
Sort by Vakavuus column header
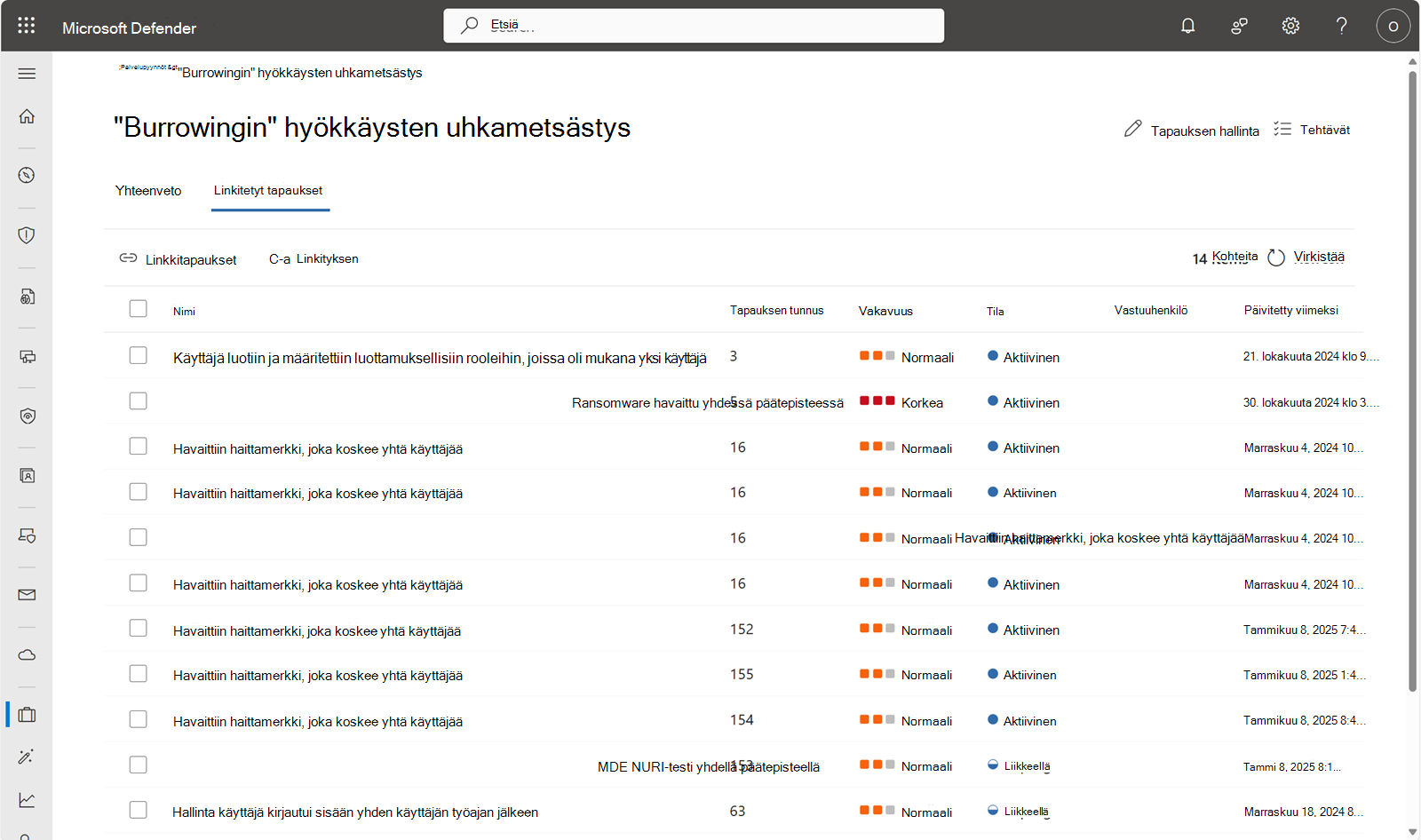pos(885,312)
